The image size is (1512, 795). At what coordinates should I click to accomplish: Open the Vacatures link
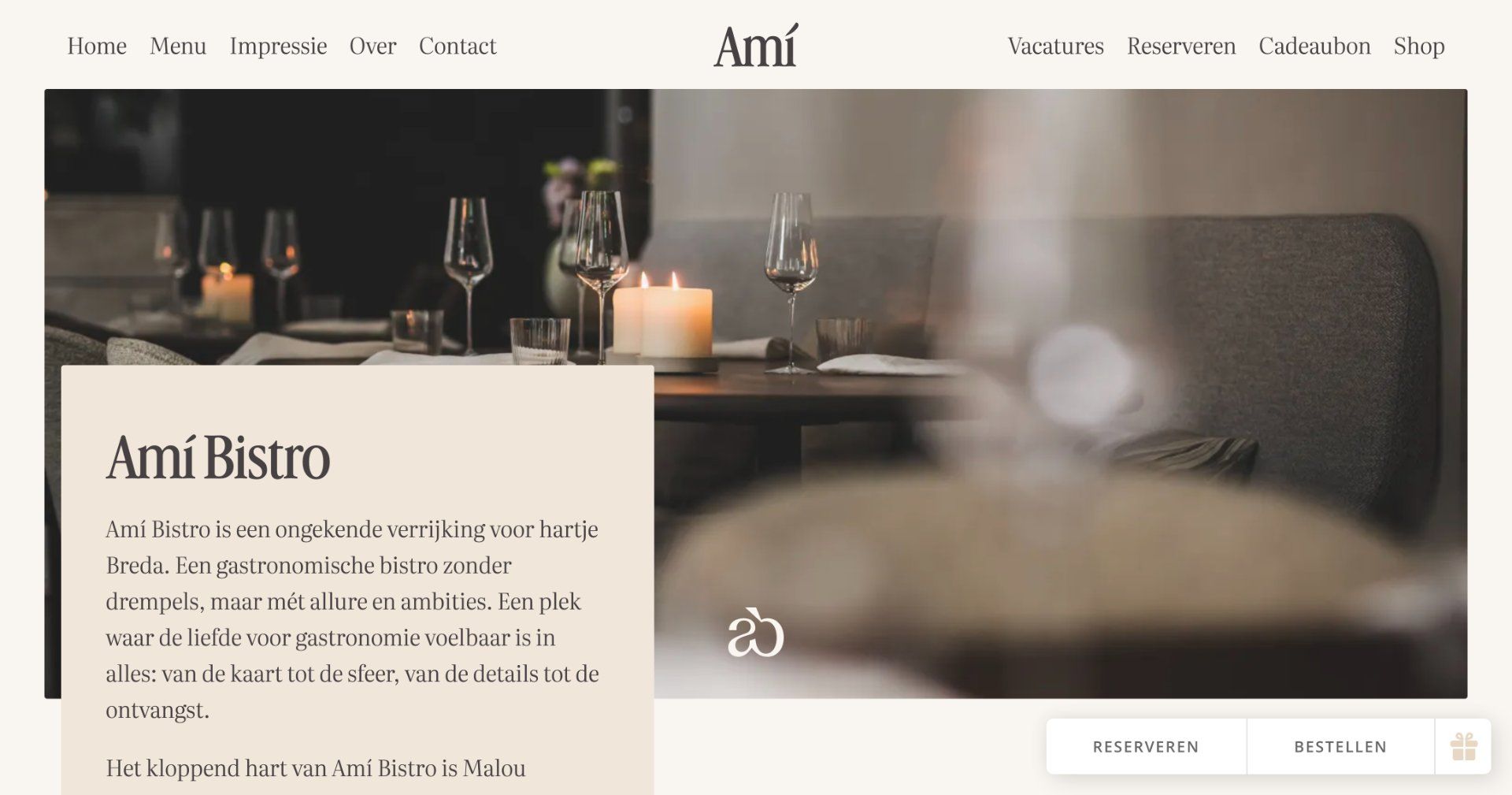click(1055, 46)
